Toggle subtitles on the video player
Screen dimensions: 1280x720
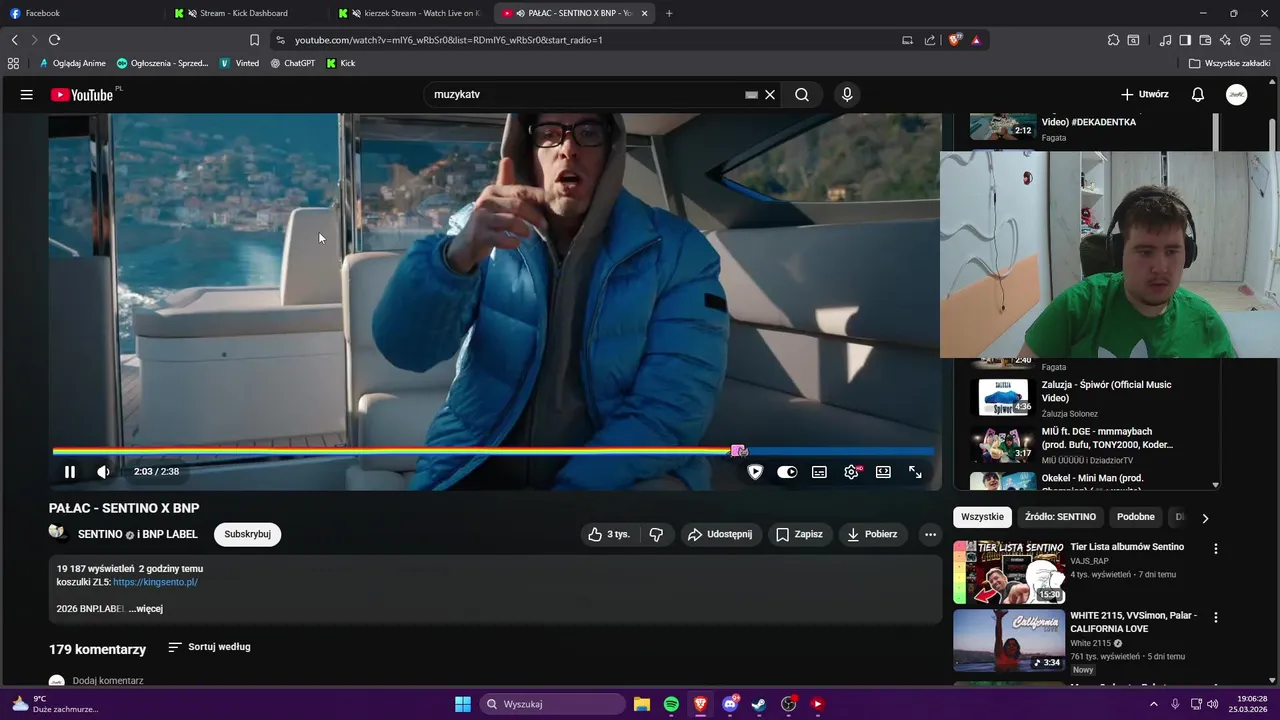point(819,472)
